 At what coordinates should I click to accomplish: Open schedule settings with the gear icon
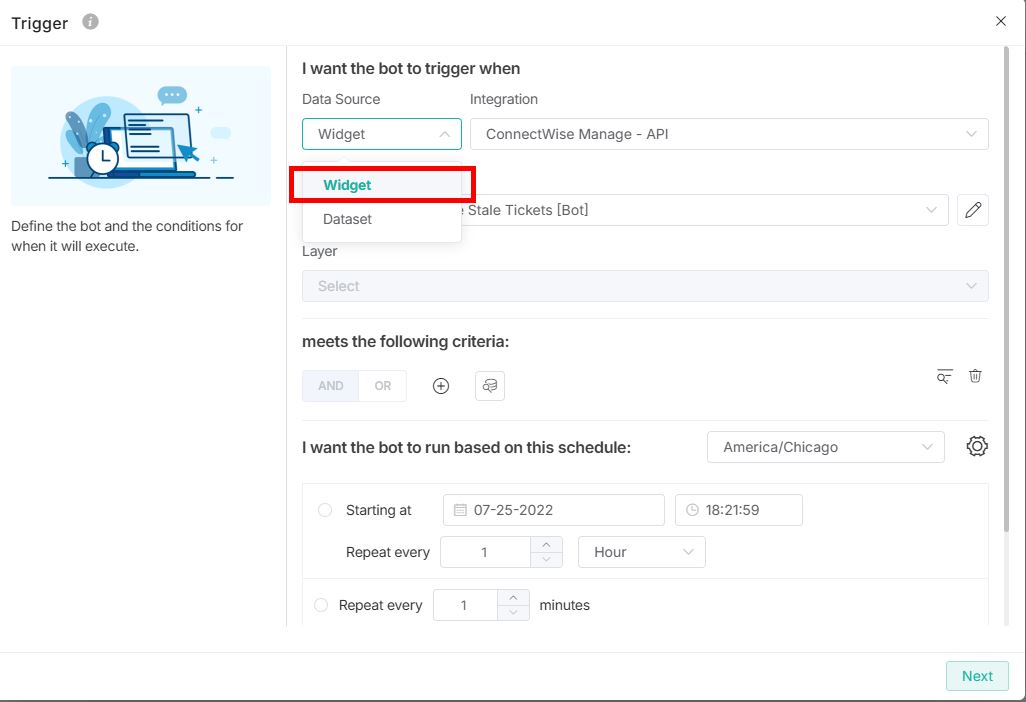[977, 447]
